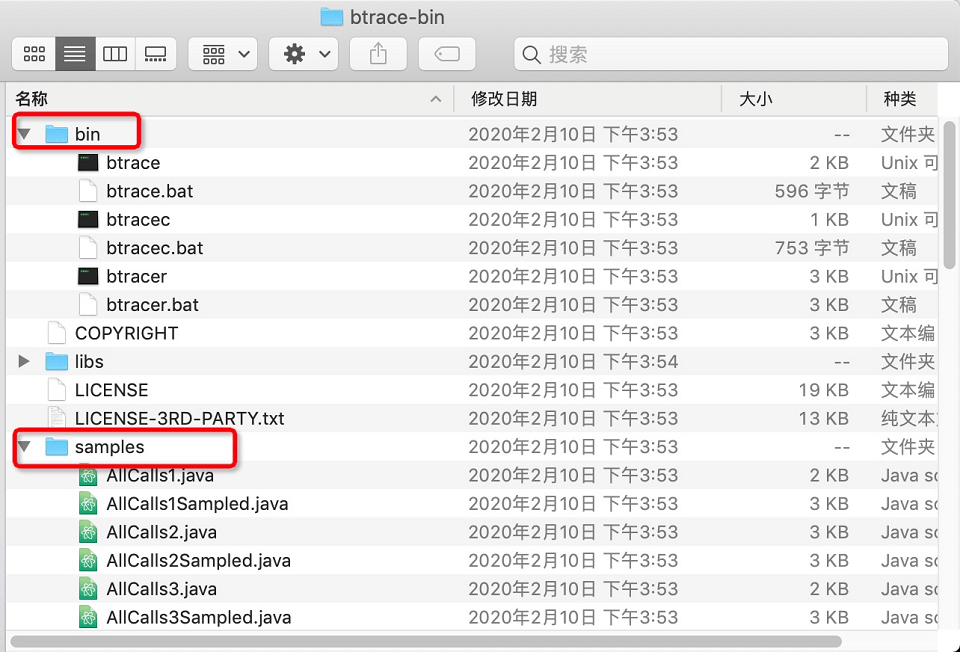This screenshot has width=960, height=652.
Task: Click the btracer.bat document icon
Action: pos(88,305)
